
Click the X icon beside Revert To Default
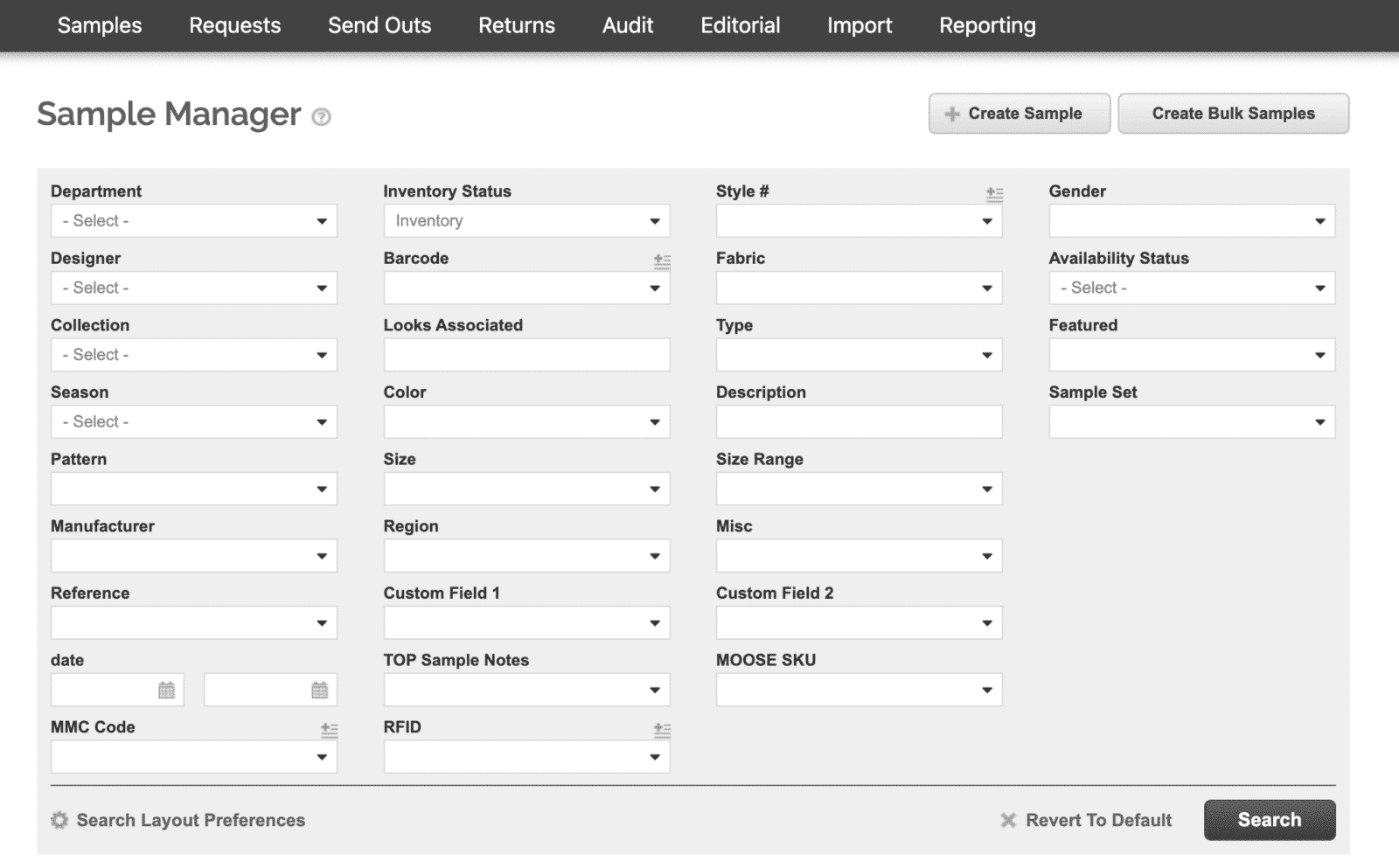[x=1007, y=820]
